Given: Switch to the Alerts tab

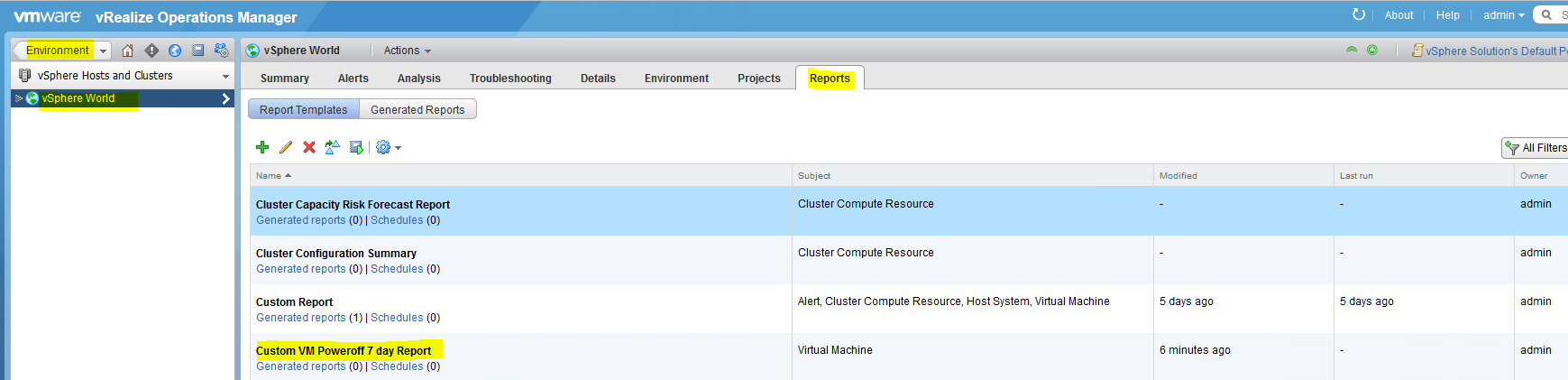Looking at the screenshot, I should tap(353, 79).
